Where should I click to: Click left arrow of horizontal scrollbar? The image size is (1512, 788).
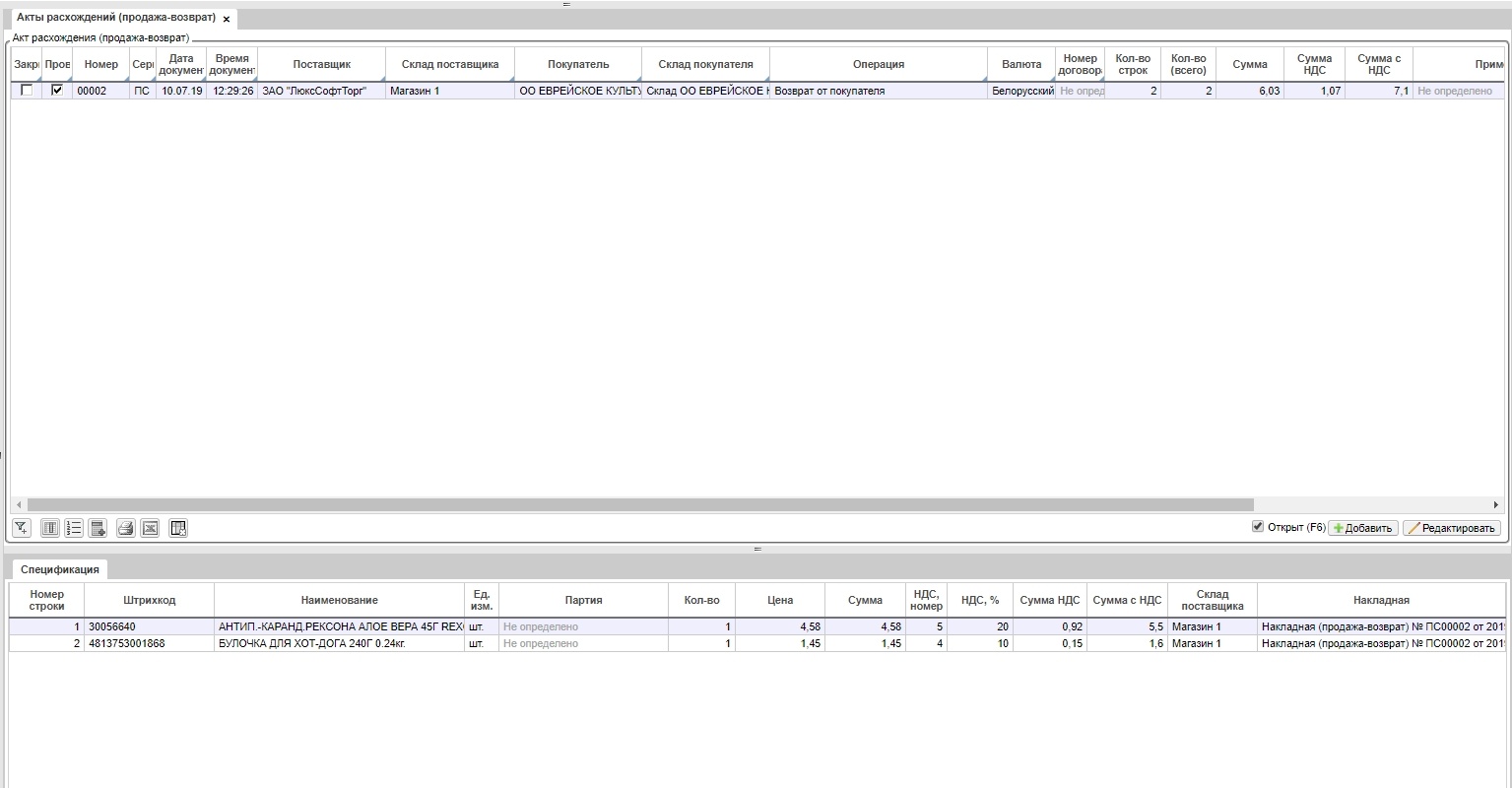click(19, 505)
